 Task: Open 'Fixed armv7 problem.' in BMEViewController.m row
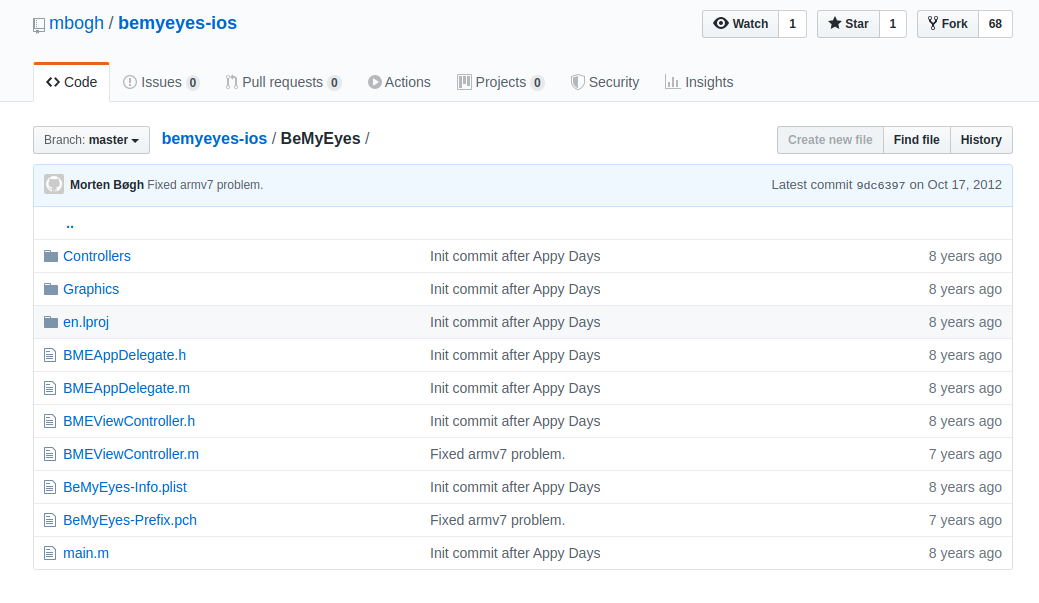click(498, 454)
